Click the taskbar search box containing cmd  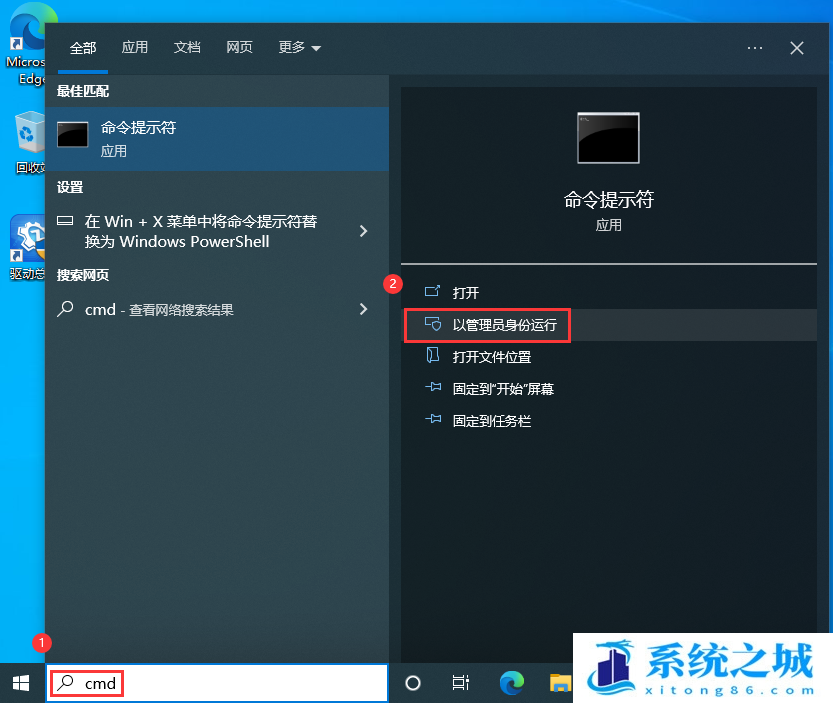[217, 683]
